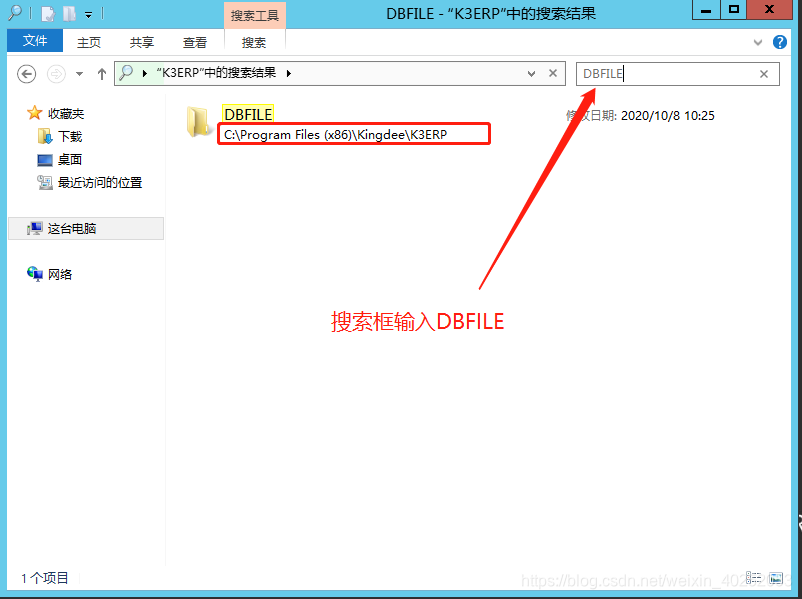Screen dimensions: 802x599
Task: Select the 搜索工具 contextual tab header
Action: 255,15
